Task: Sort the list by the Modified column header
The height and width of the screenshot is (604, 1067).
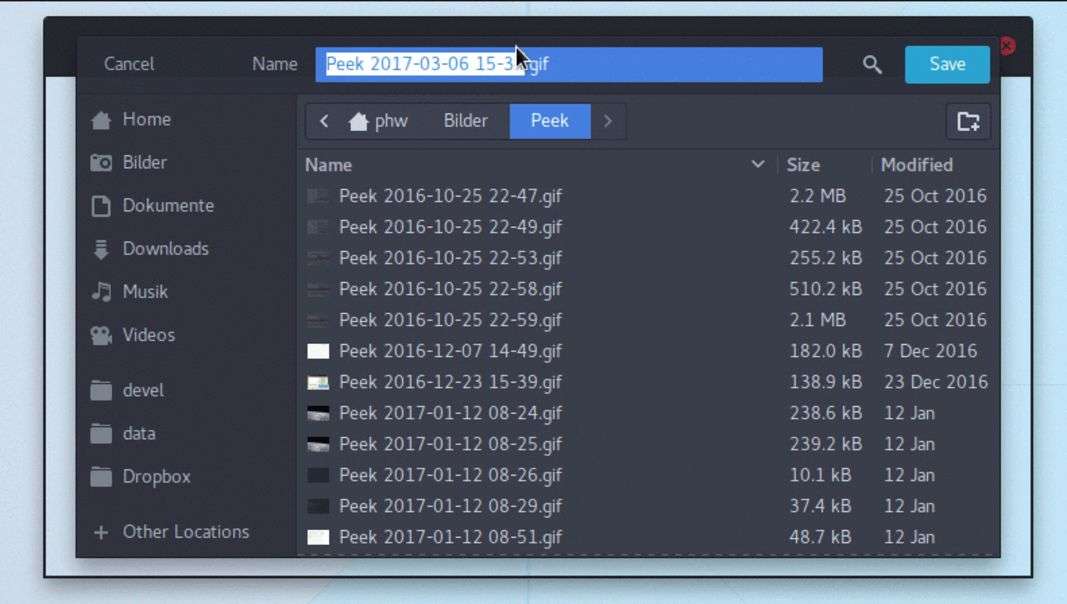Action: click(917, 165)
